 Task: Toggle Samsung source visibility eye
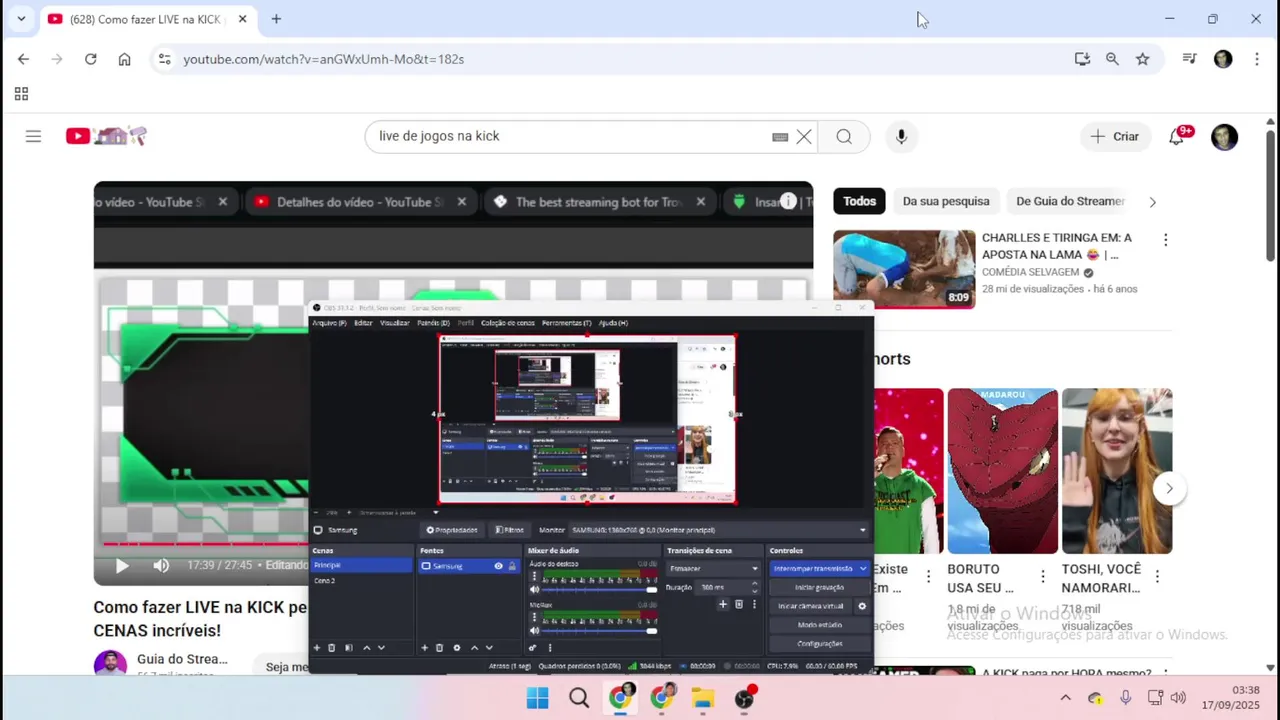(498, 566)
